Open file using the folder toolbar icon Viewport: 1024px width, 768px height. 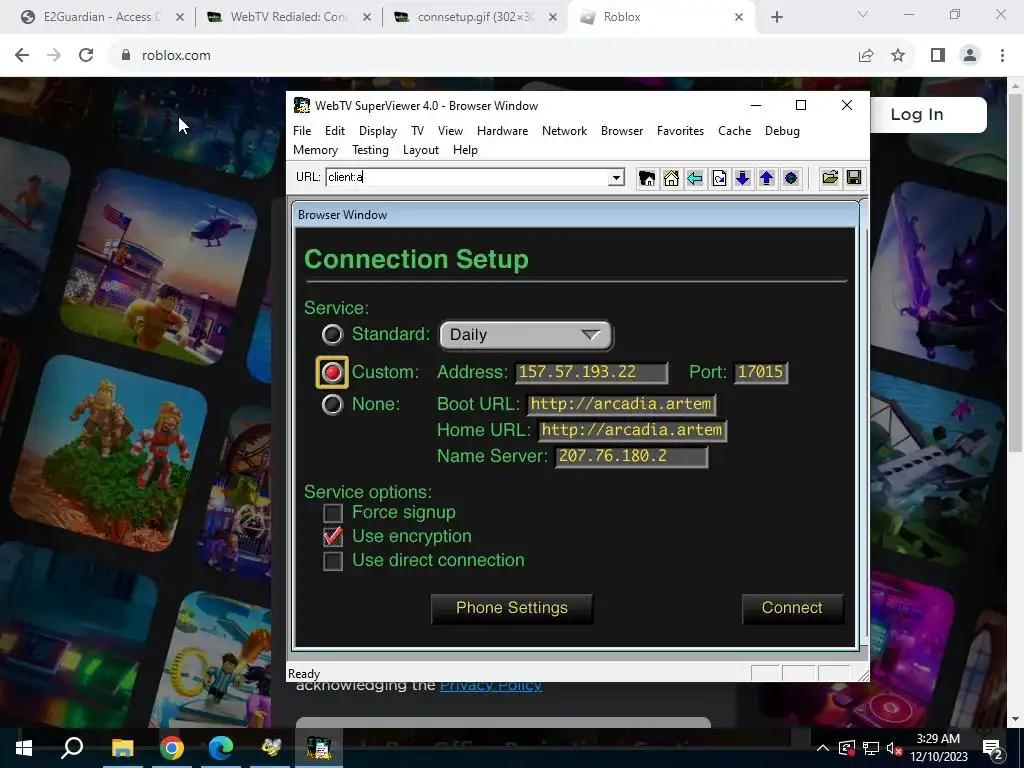(830, 178)
